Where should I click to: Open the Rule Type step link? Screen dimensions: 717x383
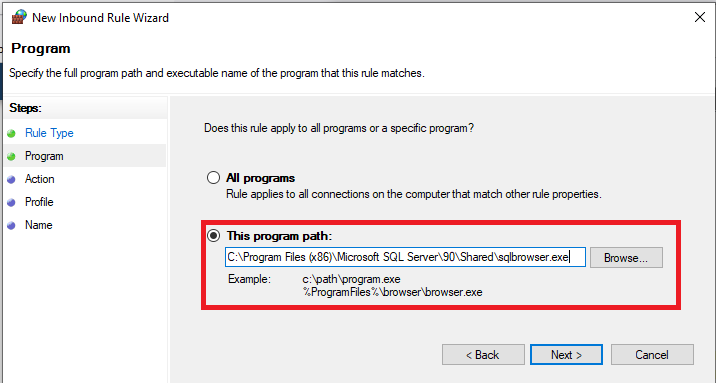click(x=49, y=133)
